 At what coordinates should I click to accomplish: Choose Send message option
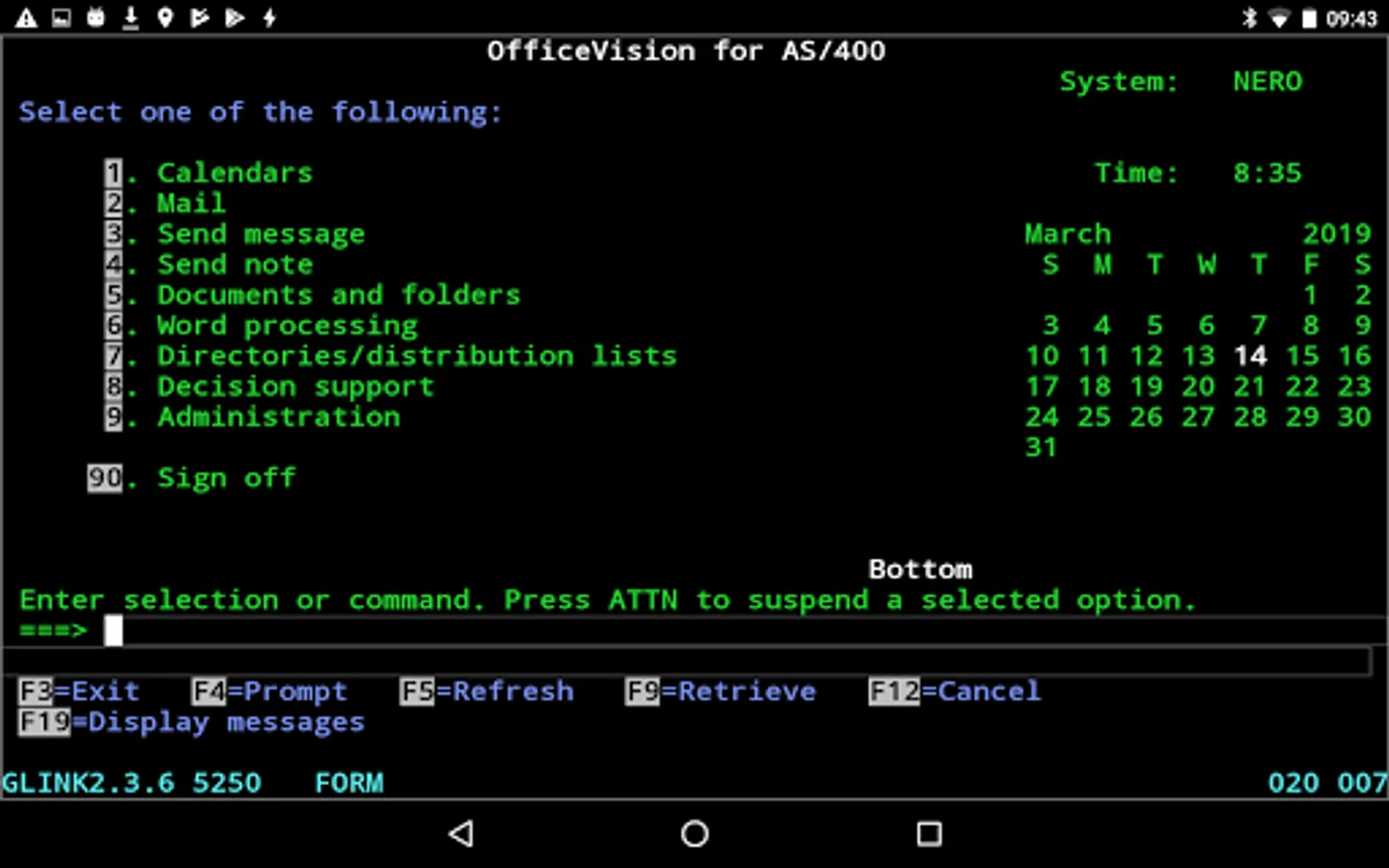pos(234,234)
